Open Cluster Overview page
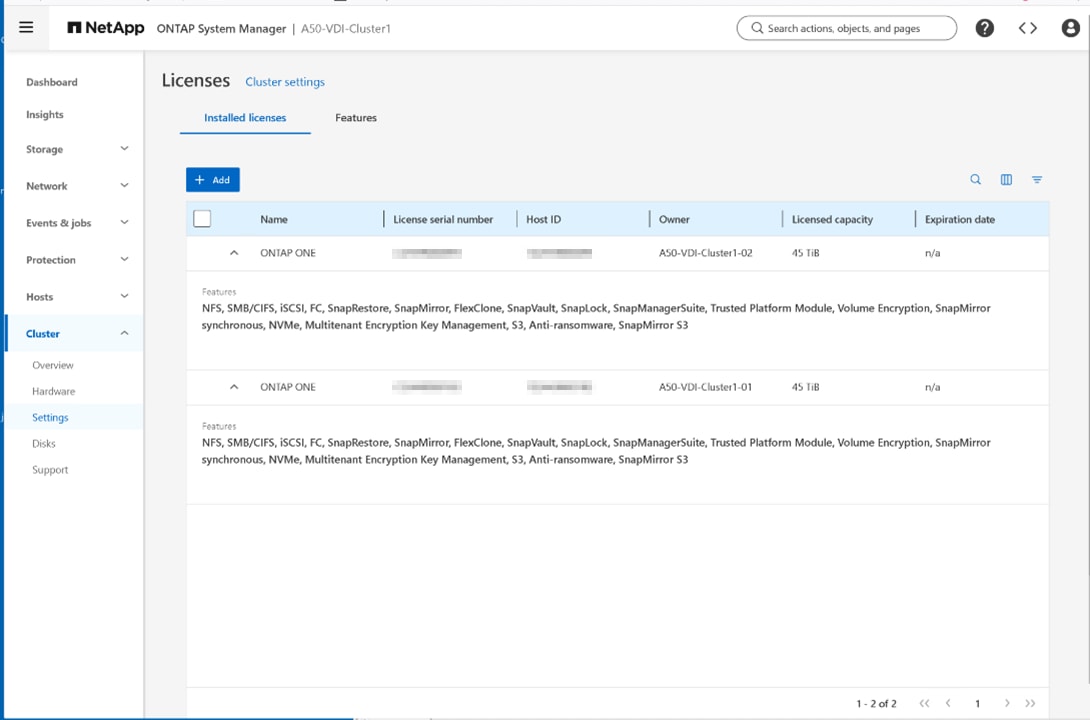This screenshot has height=720, width=1090. (52, 365)
